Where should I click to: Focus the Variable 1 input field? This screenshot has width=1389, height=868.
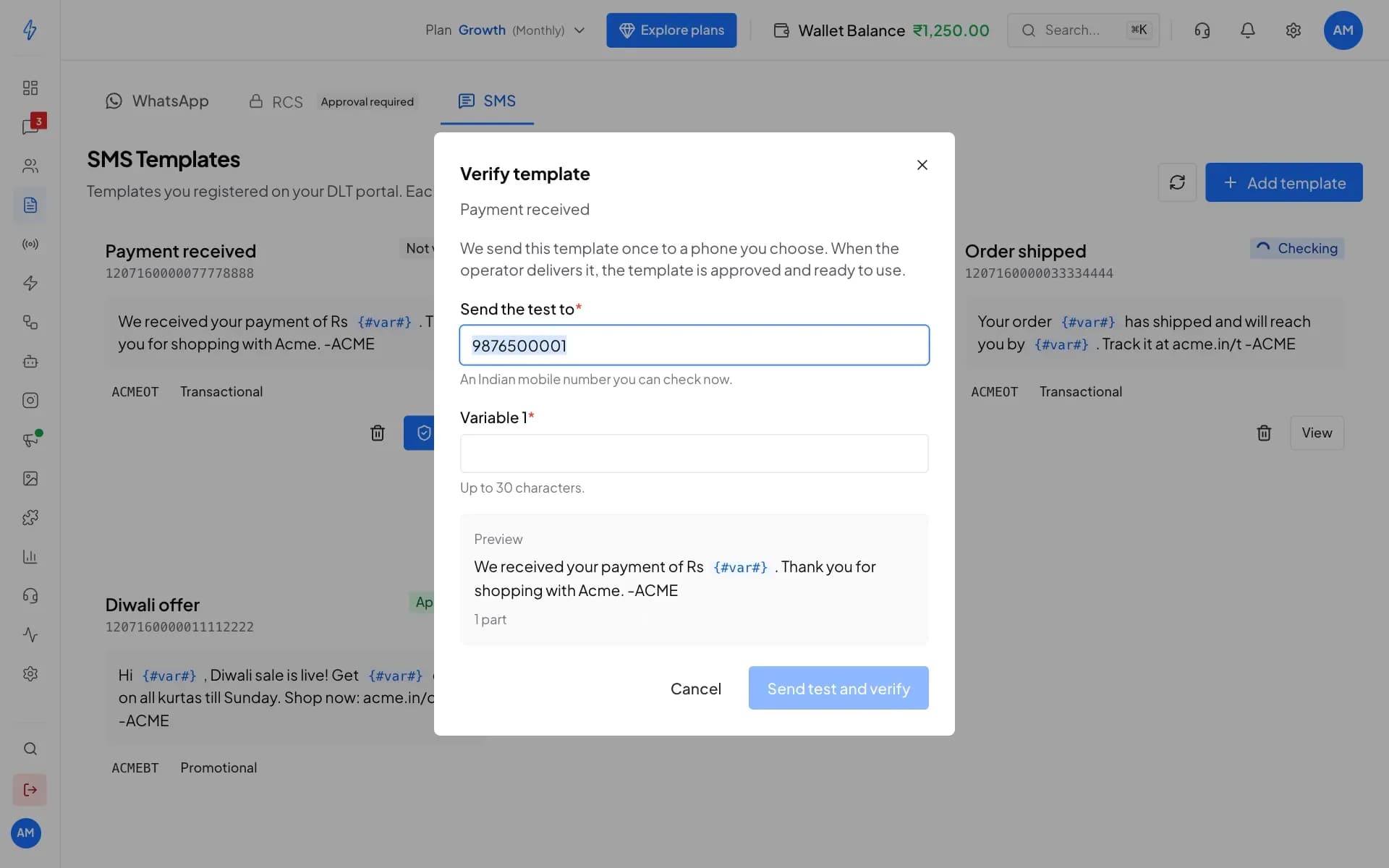[694, 454]
